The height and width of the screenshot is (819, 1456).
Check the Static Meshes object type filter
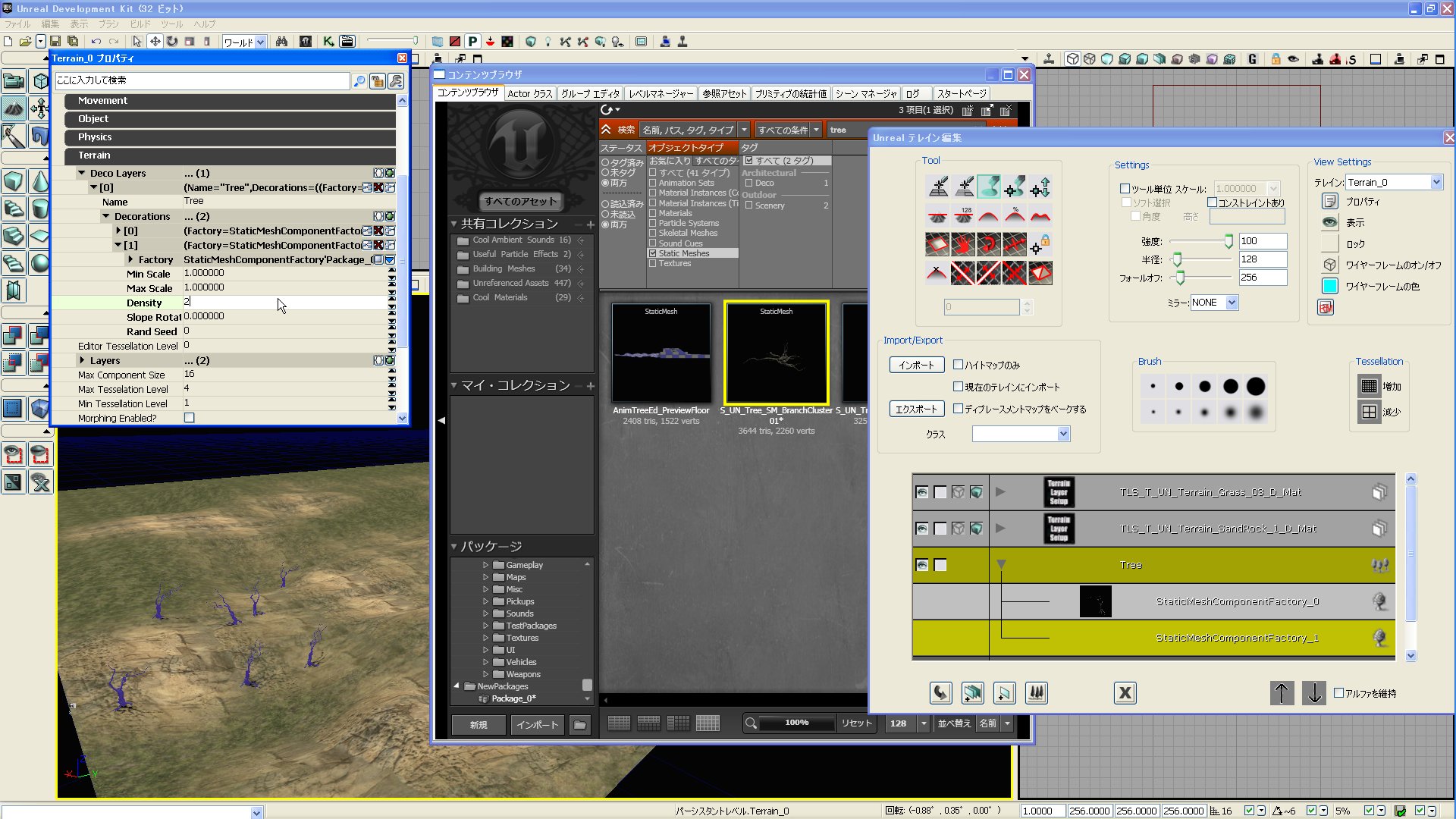coord(652,253)
